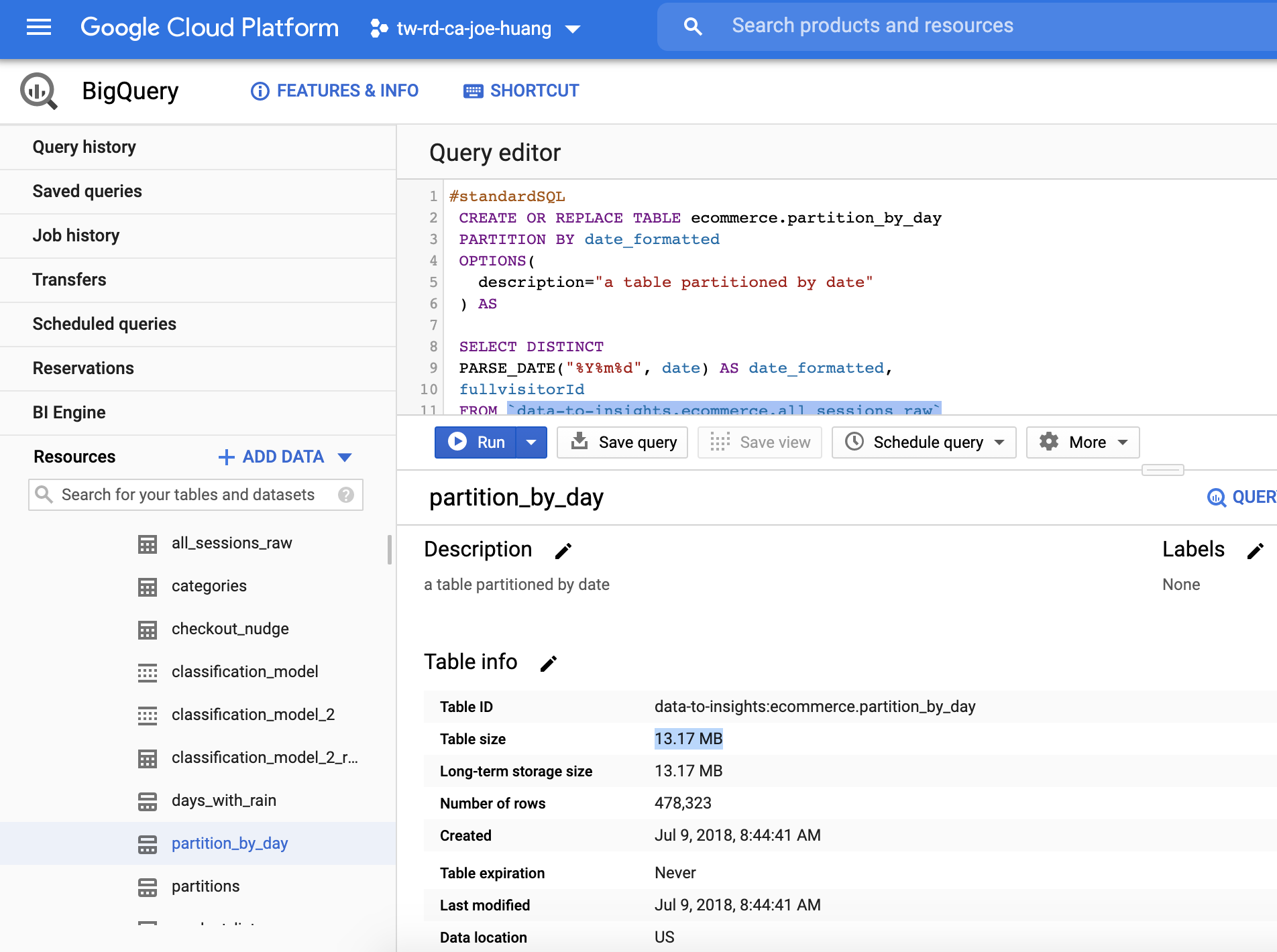Screen dimensions: 1277x952
Task: Click line 2 CREATE OR REPLACE TABLE code
Action: [x=700, y=218]
